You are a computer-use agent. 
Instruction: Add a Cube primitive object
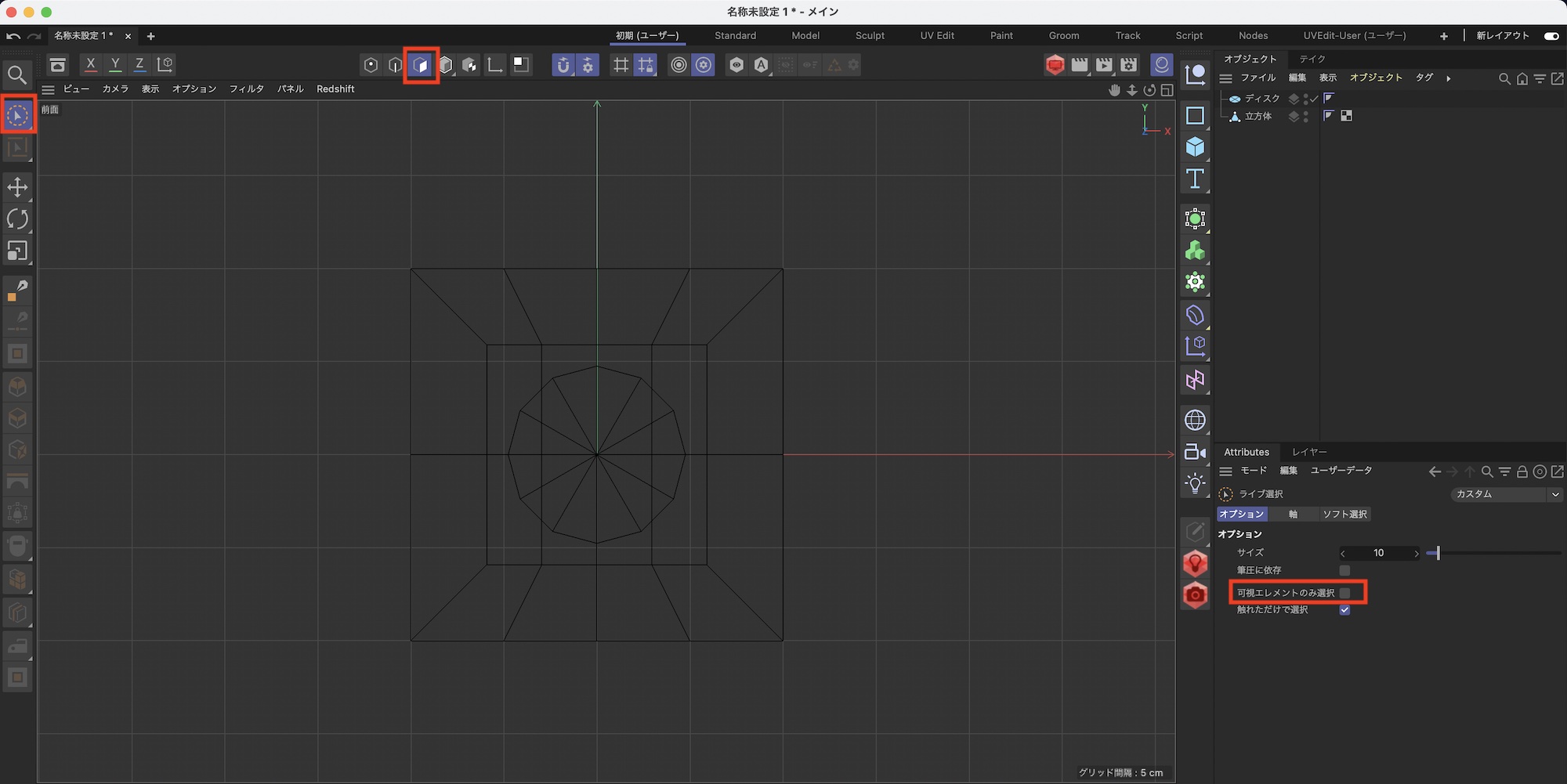click(1195, 147)
